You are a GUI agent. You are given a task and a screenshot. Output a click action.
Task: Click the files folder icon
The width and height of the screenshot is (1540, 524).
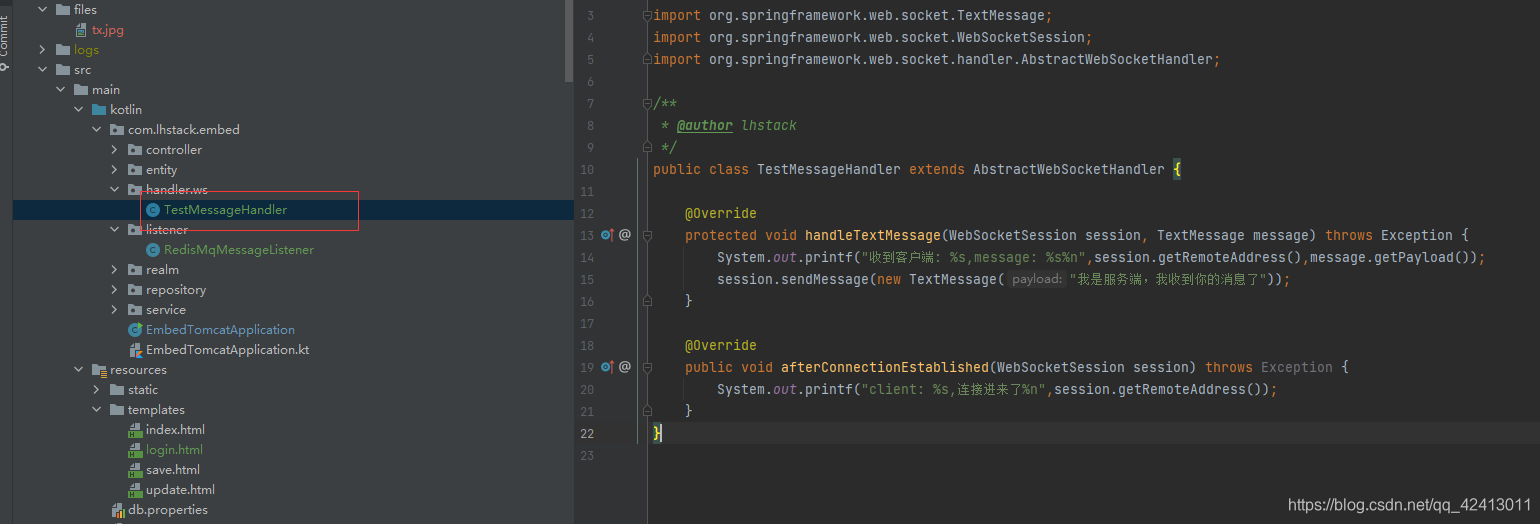coord(63,9)
